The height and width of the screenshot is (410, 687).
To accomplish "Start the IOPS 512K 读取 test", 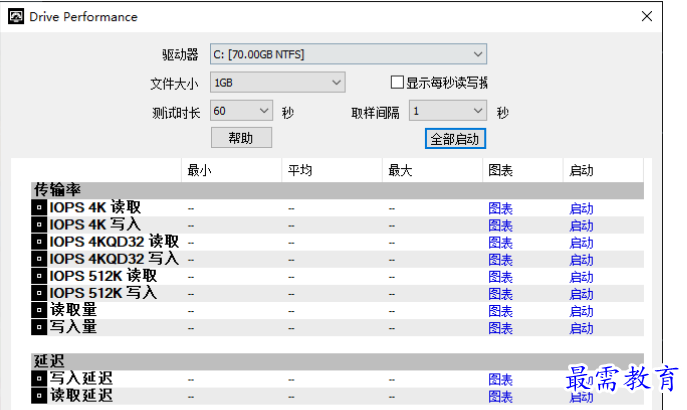I will (581, 277).
